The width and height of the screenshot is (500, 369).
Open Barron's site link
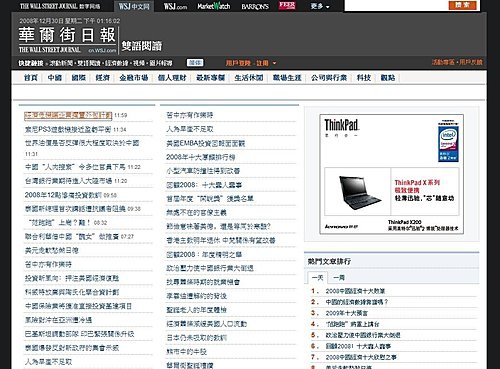pyautogui.click(x=255, y=6)
